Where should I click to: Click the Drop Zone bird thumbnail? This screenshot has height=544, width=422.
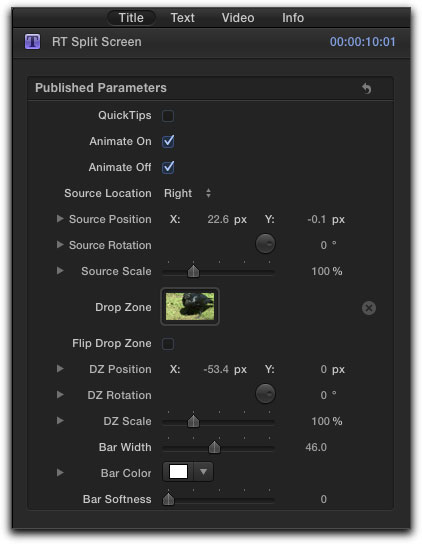[190, 306]
